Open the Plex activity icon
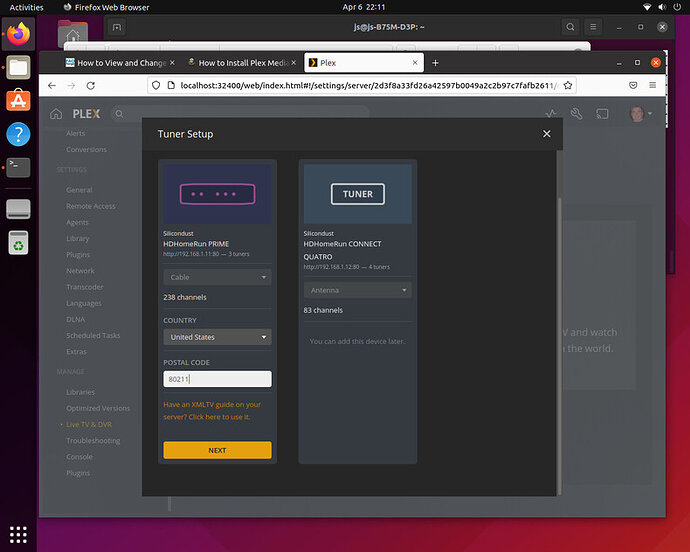The height and width of the screenshot is (552, 690). [551, 114]
